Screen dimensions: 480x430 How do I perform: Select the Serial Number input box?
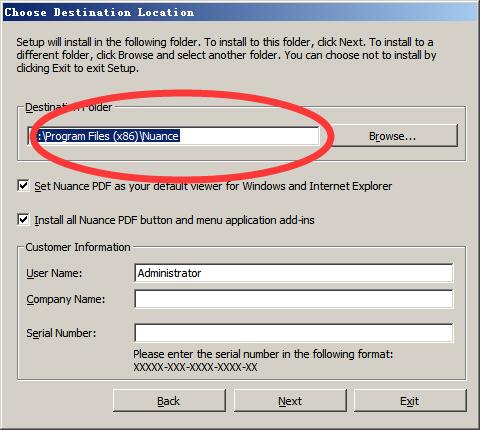[294, 333]
